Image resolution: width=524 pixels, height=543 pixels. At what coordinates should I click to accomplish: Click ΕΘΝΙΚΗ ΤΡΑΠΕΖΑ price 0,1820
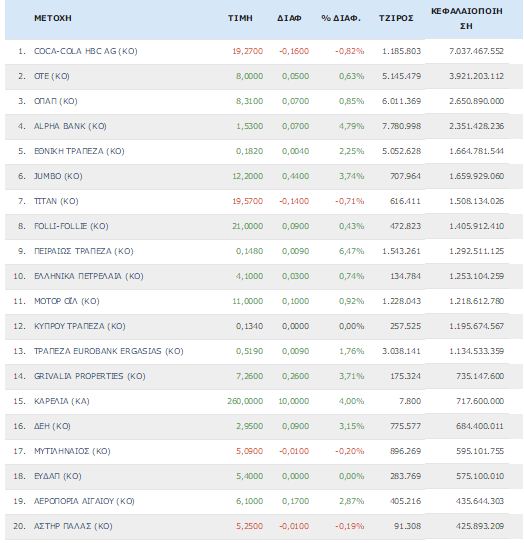tap(249, 151)
